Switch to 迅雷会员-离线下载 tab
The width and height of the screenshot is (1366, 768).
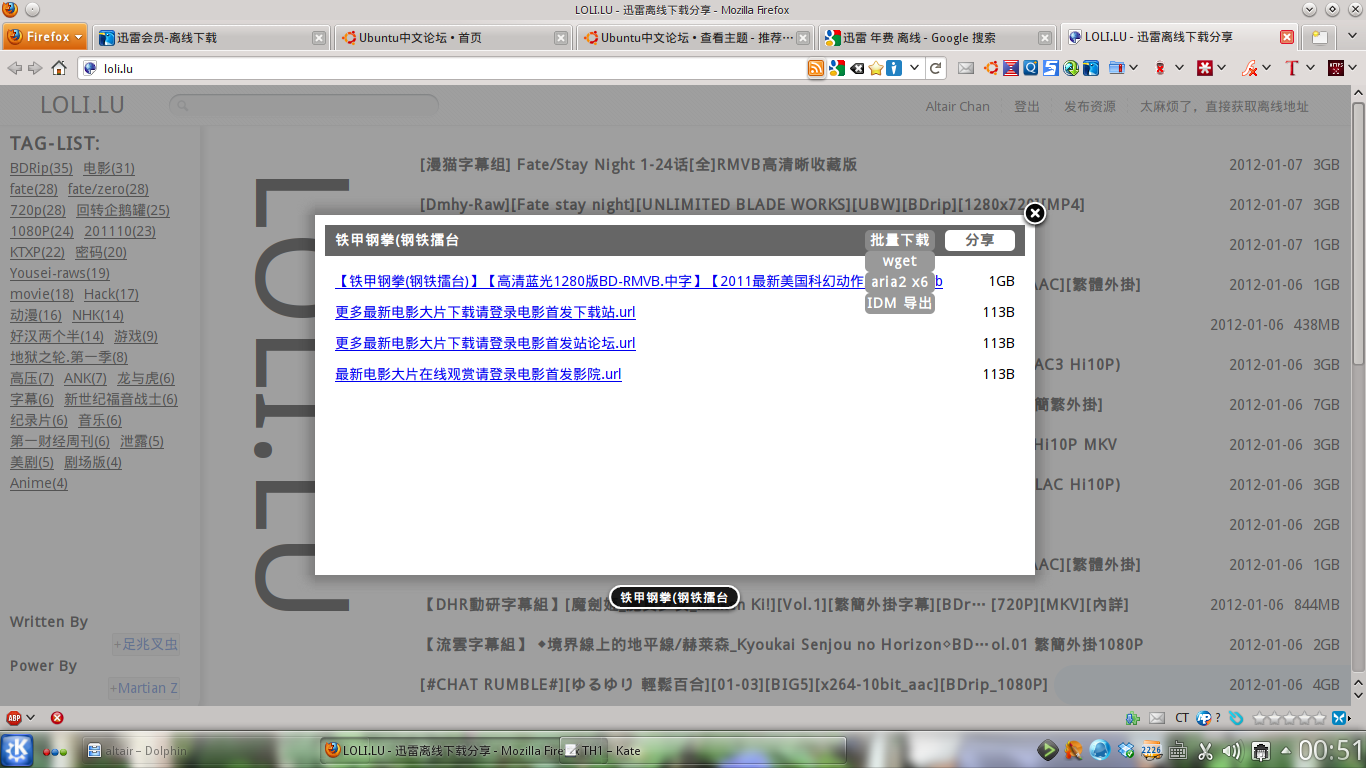pos(212,38)
